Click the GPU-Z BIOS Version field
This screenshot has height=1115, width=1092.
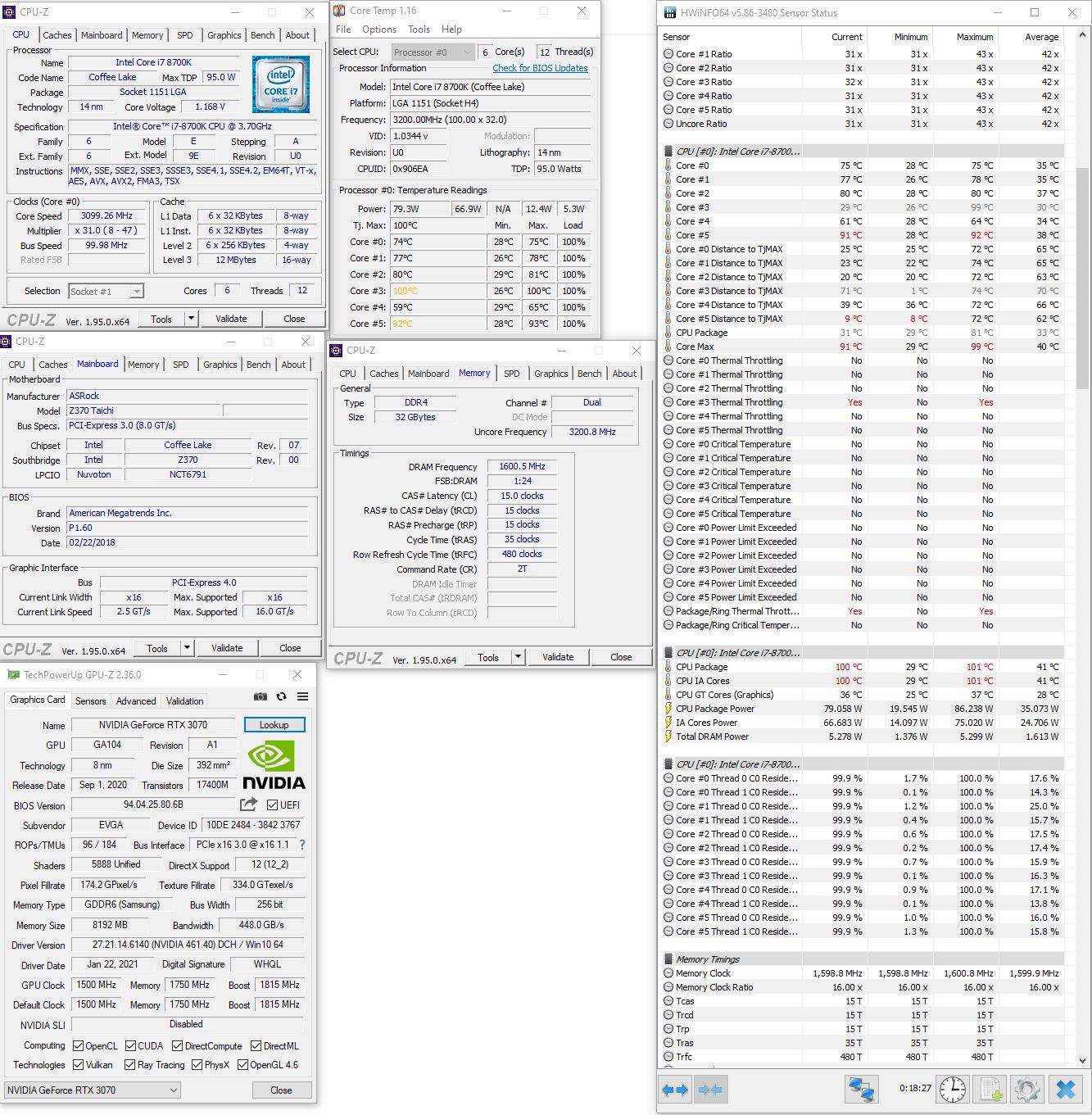click(x=153, y=805)
